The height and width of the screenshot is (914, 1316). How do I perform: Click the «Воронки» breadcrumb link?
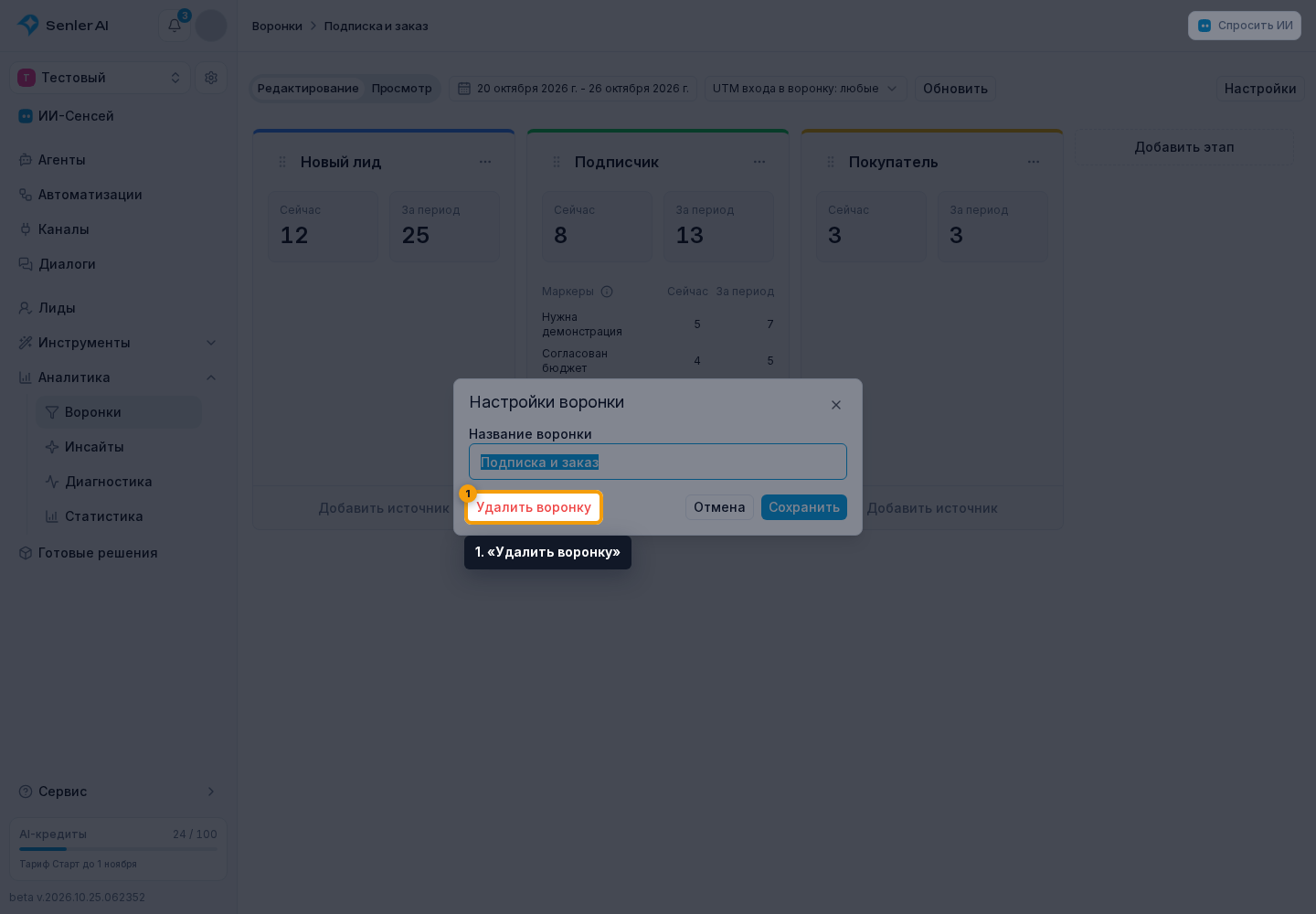point(277,26)
